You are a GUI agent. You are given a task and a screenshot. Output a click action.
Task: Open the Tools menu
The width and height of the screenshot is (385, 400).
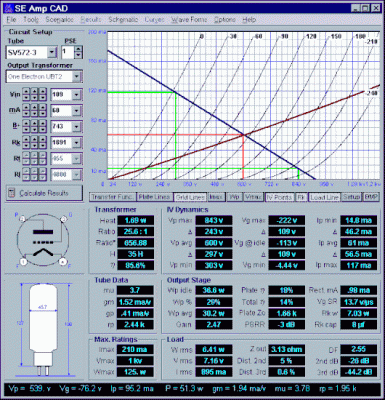tap(31, 20)
